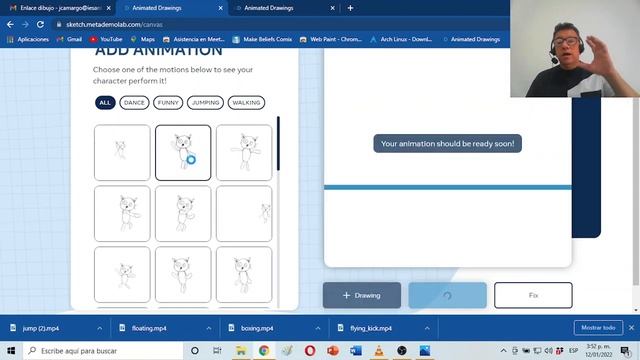
Task: Choose motion with character at right edge
Action: click(244, 213)
